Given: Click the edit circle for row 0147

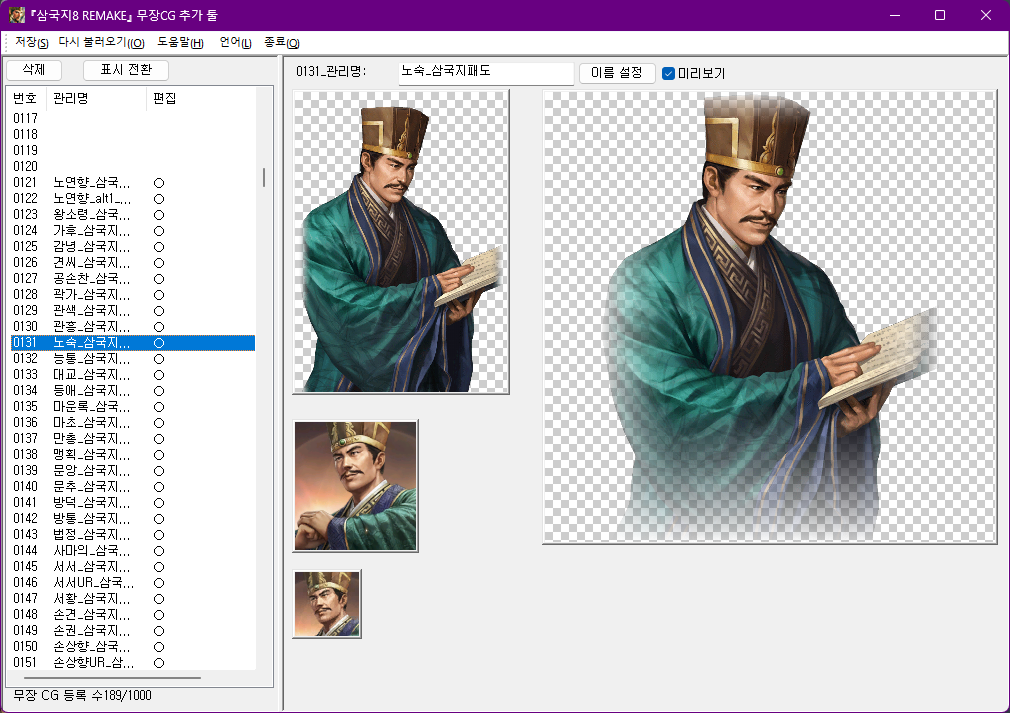Looking at the screenshot, I should (x=159, y=599).
